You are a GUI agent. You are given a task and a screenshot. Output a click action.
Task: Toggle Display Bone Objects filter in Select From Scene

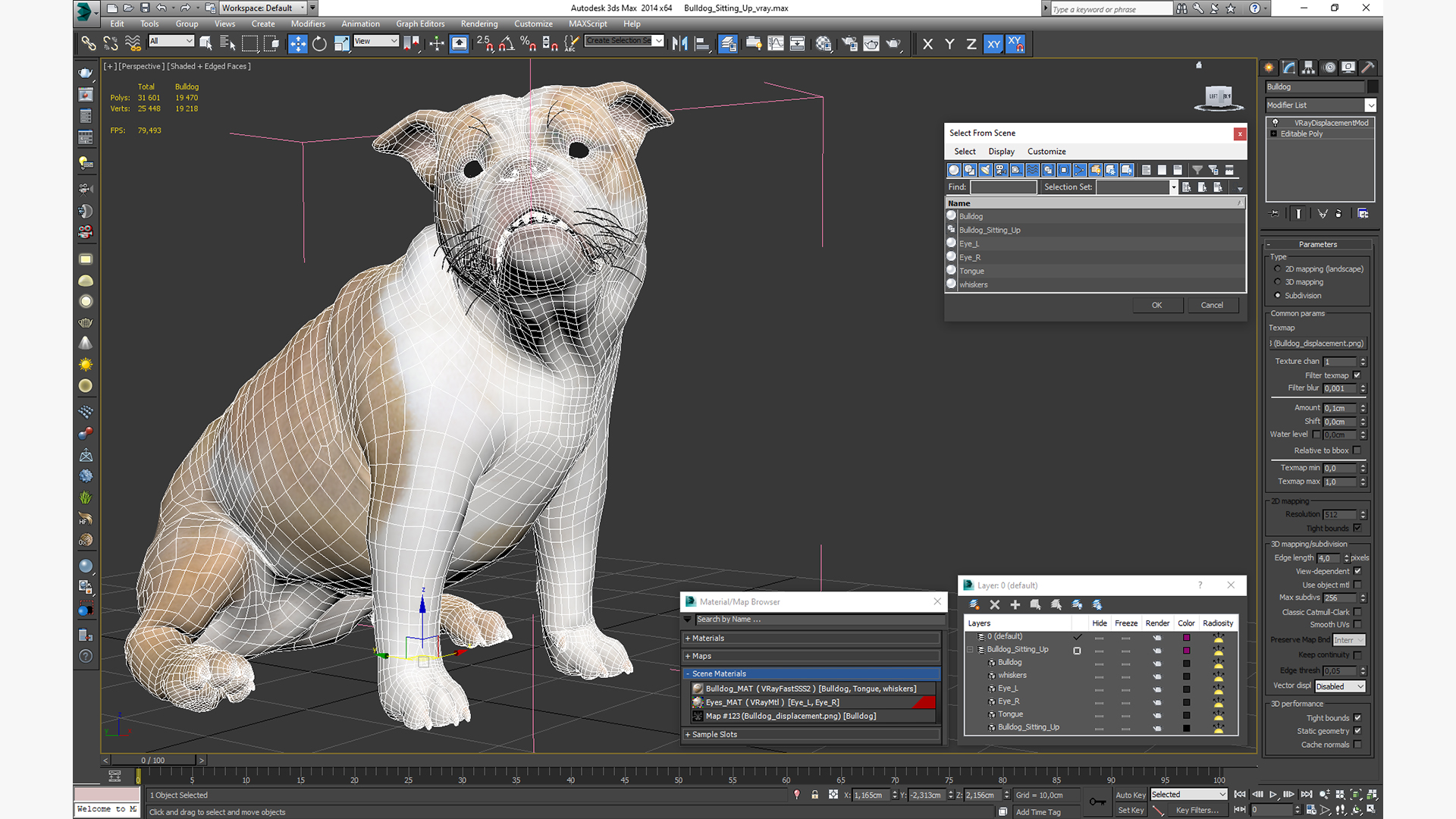click(1079, 170)
